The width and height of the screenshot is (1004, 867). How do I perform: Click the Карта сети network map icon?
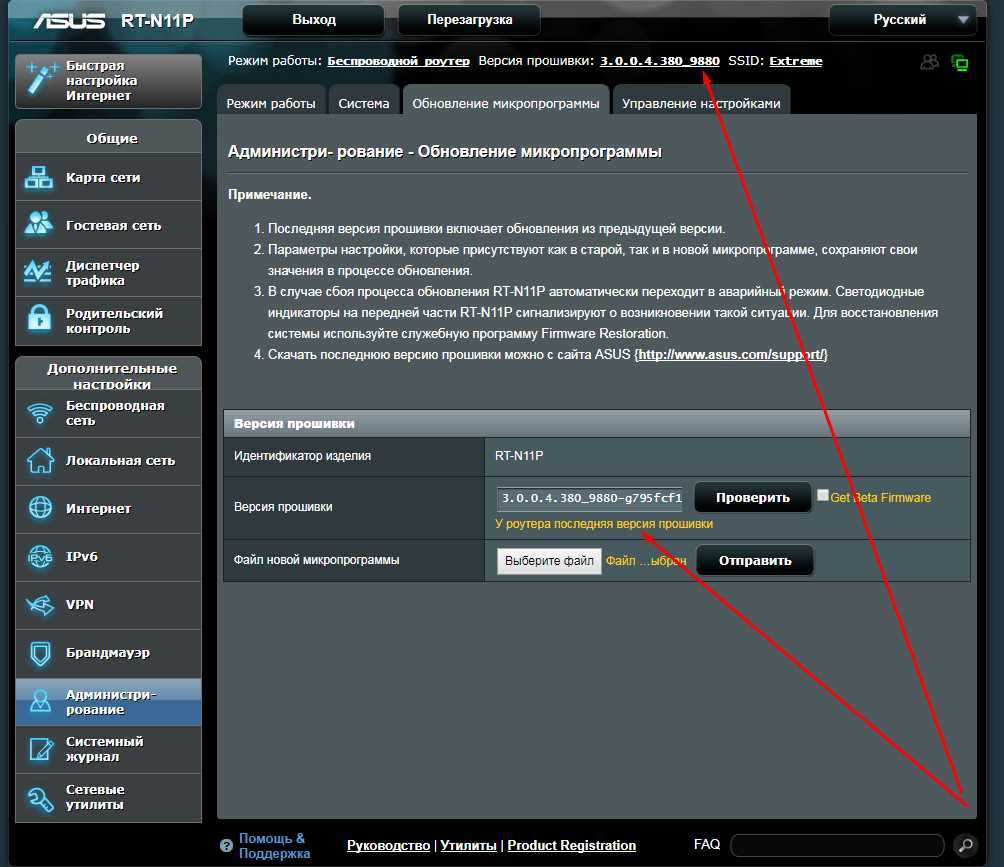(38, 177)
